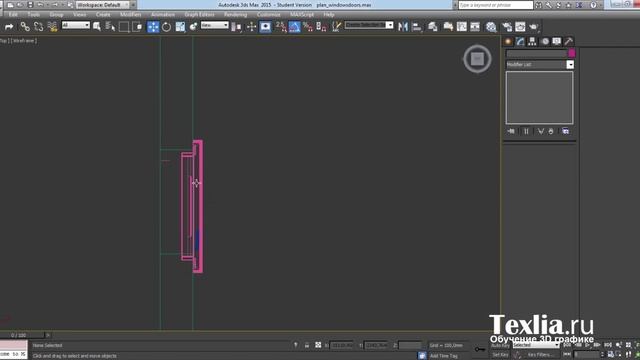
Task: Open the Modifiers menu
Action: (131, 15)
